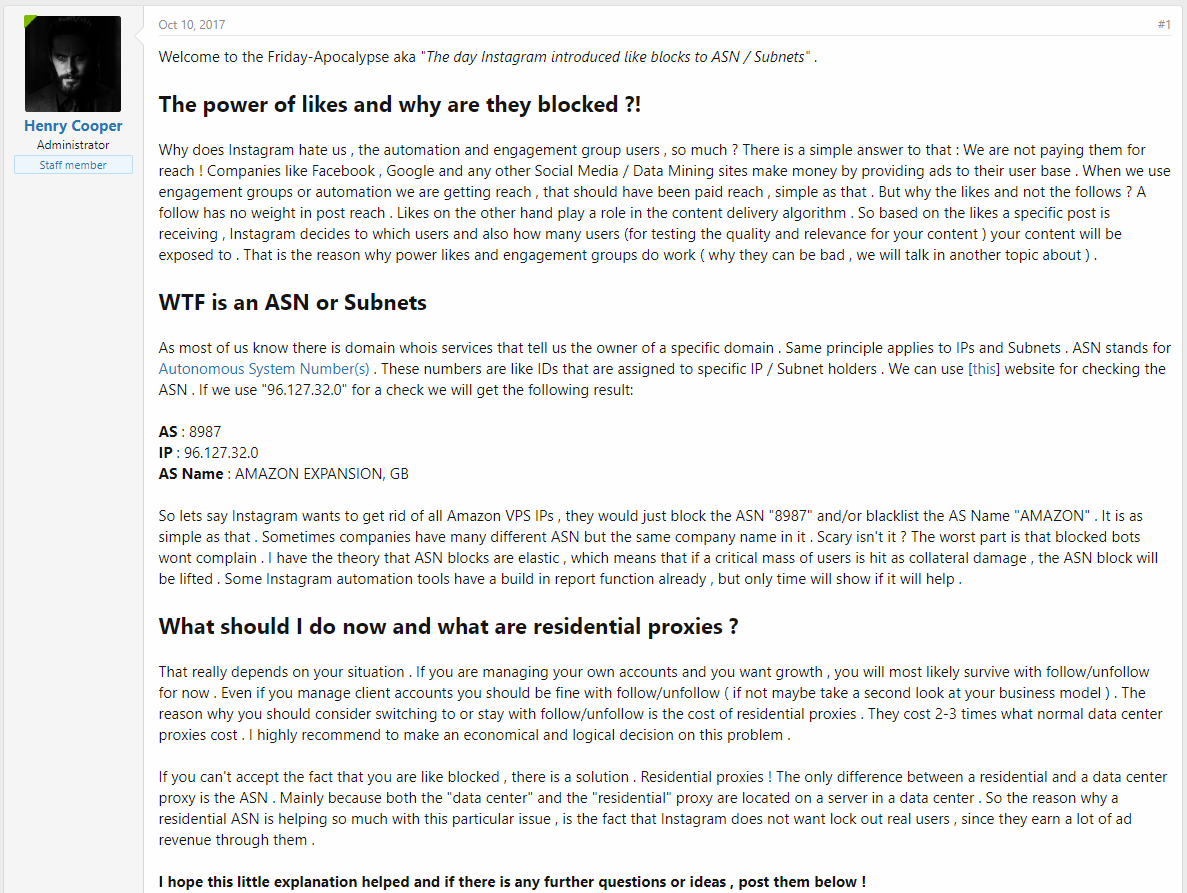The image size is (1187, 893).
Task: Open the Henry Cooper username link
Action: coord(73,126)
